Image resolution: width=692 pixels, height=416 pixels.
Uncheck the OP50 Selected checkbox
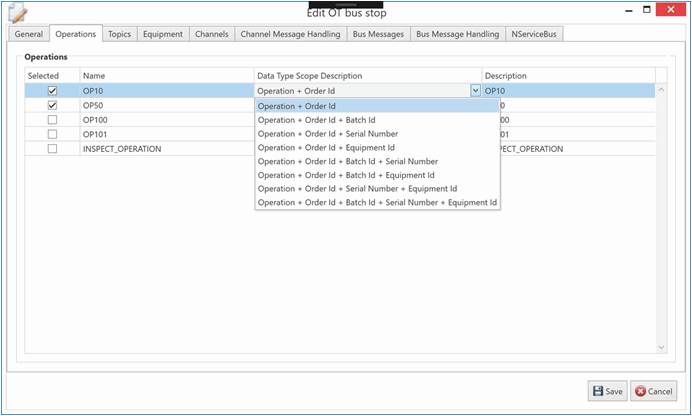52,105
